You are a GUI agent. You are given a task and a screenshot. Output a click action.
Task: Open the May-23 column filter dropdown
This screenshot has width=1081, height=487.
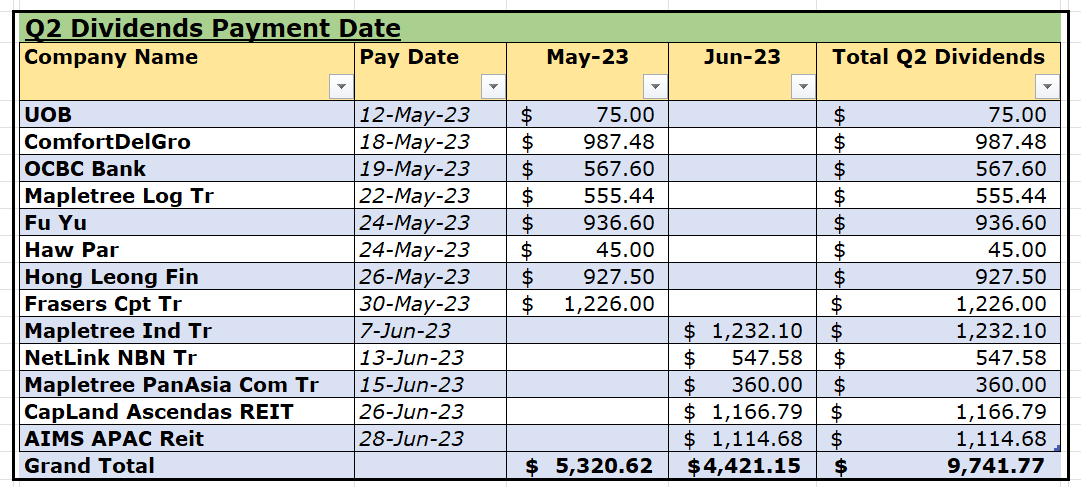point(654,87)
